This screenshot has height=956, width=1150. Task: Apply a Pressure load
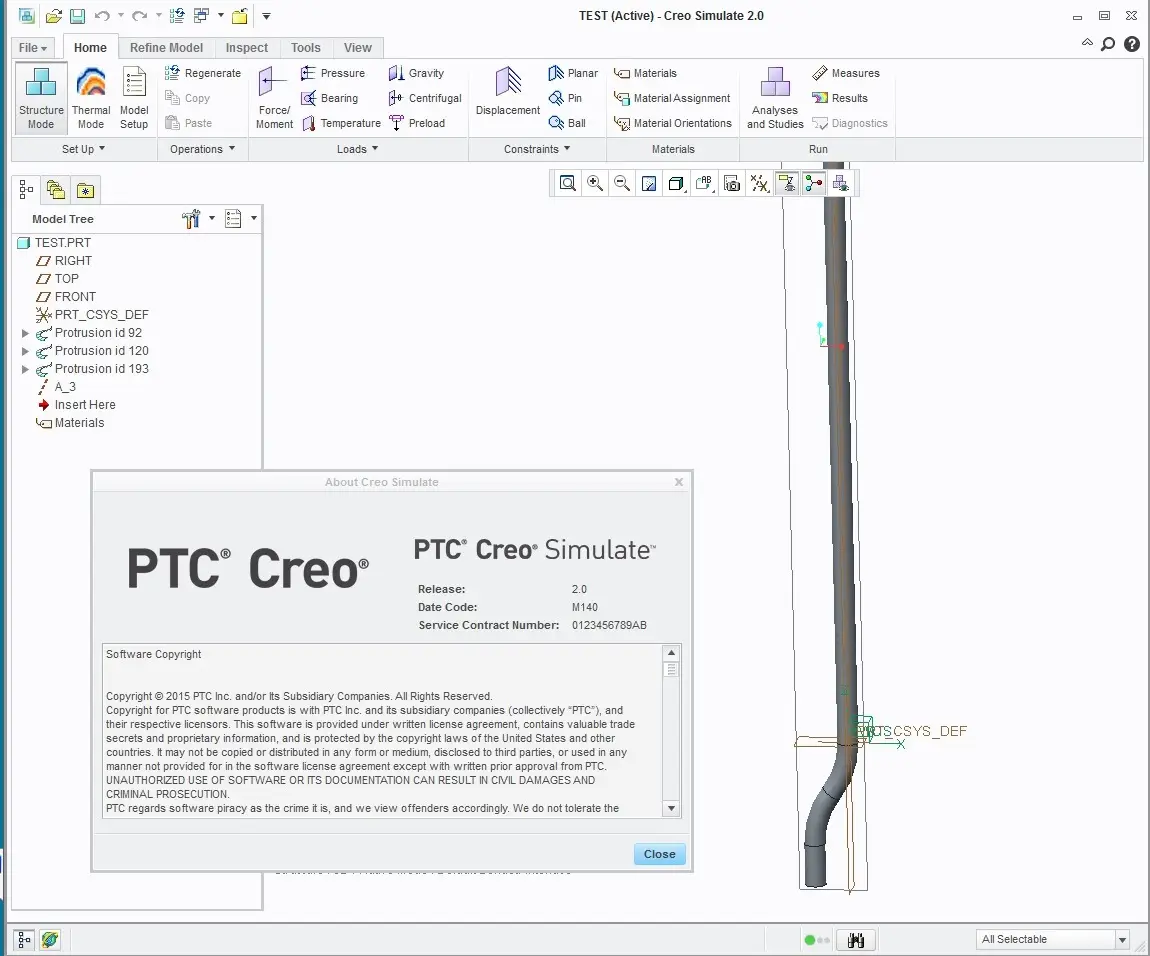pos(333,73)
